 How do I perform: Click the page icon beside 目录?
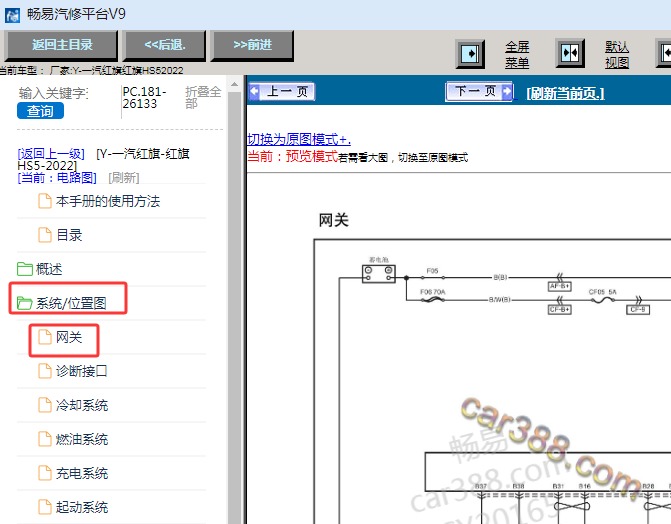pos(45,235)
